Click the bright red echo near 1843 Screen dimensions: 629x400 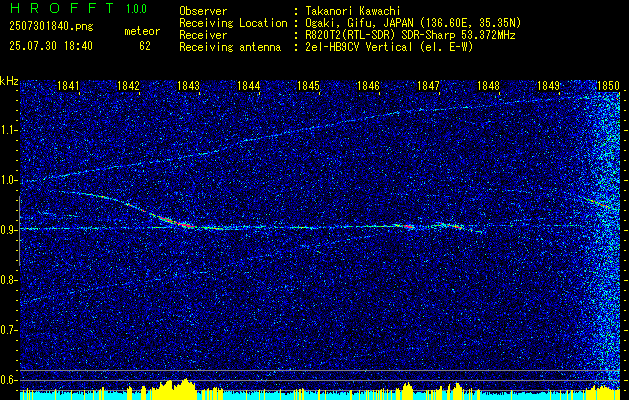pyautogui.click(x=177, y=222)
